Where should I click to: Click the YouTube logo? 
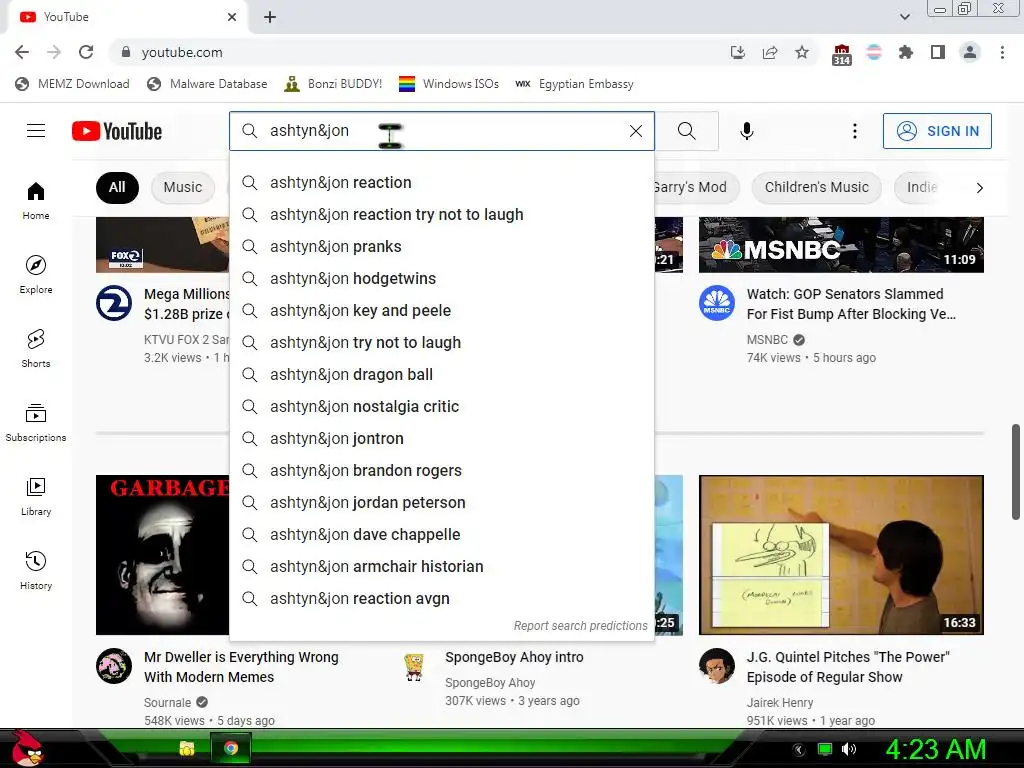[117, 131]
